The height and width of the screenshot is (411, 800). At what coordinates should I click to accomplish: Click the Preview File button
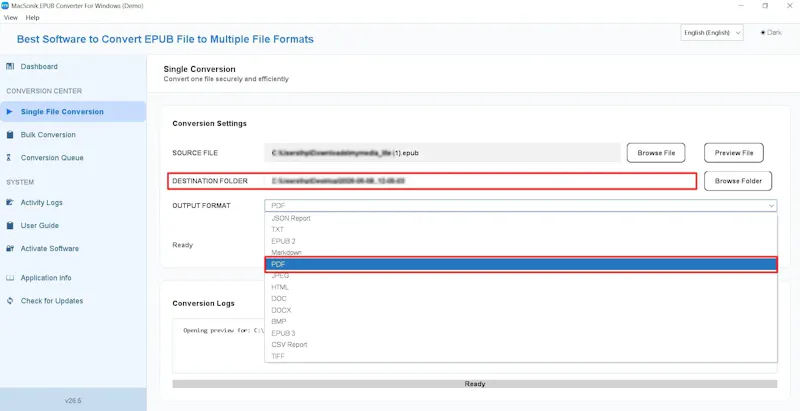click(734, 153)
